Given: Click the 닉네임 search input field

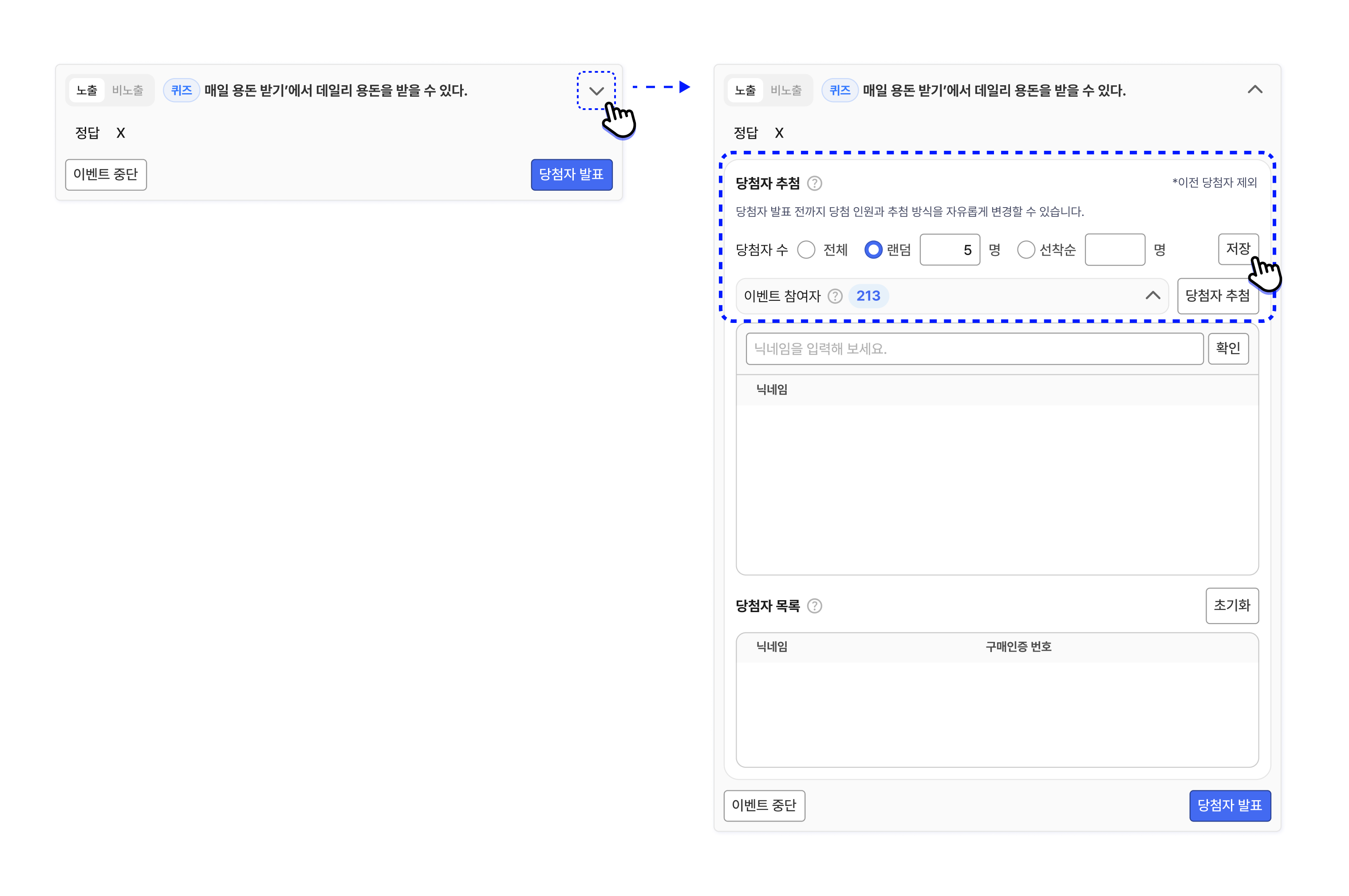Looking at the screenshot, I should 974,349.
